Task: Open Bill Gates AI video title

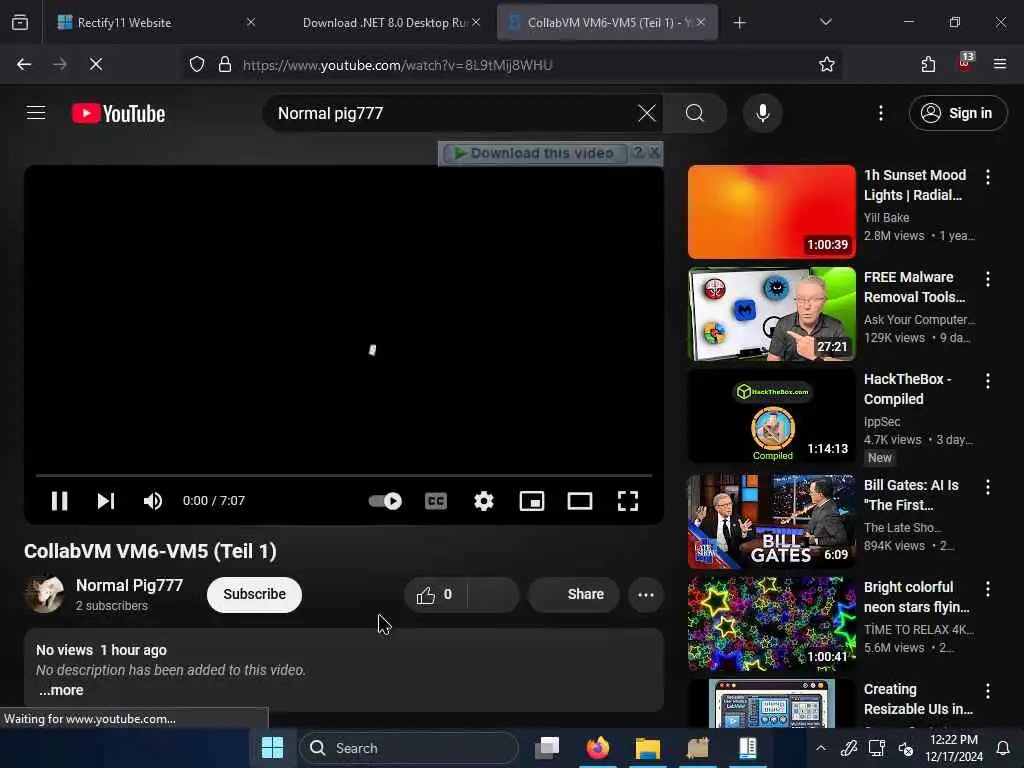Action: pyautogui.click(x=911, y=495)
